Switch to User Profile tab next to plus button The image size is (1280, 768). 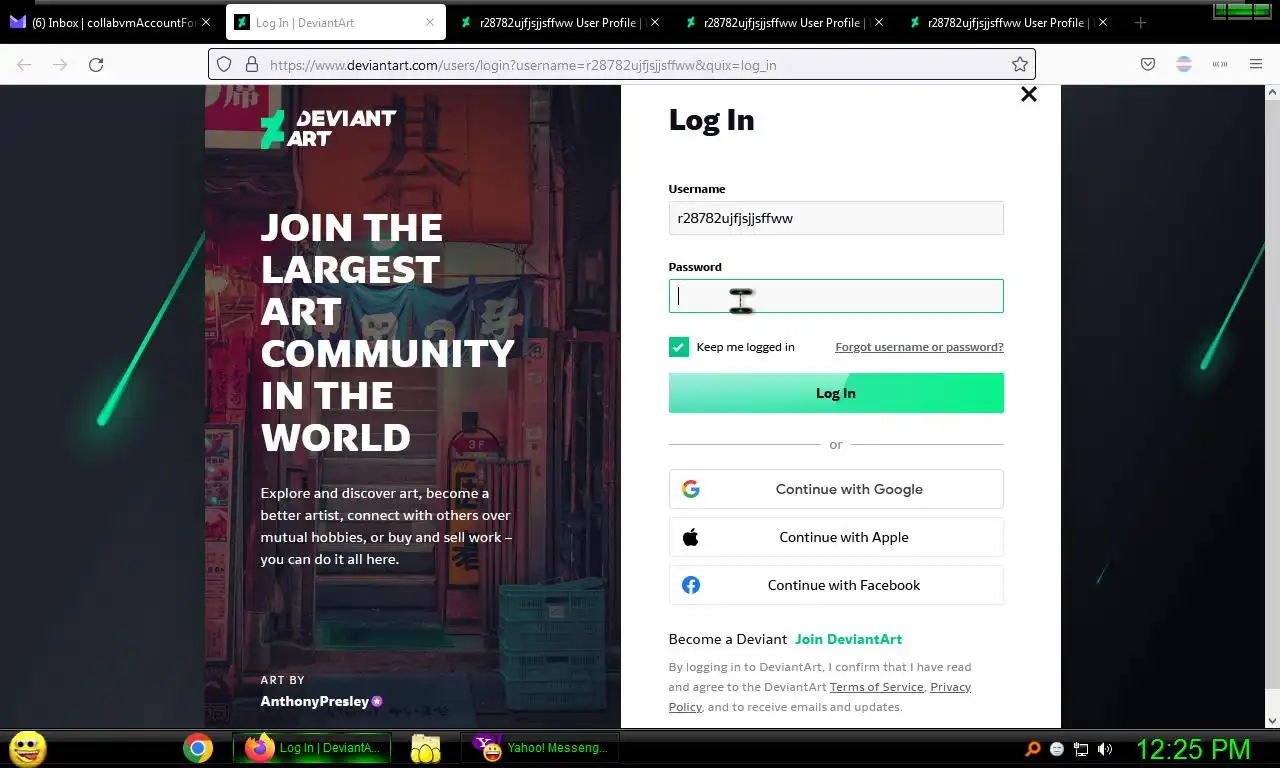pos(1010,22)
